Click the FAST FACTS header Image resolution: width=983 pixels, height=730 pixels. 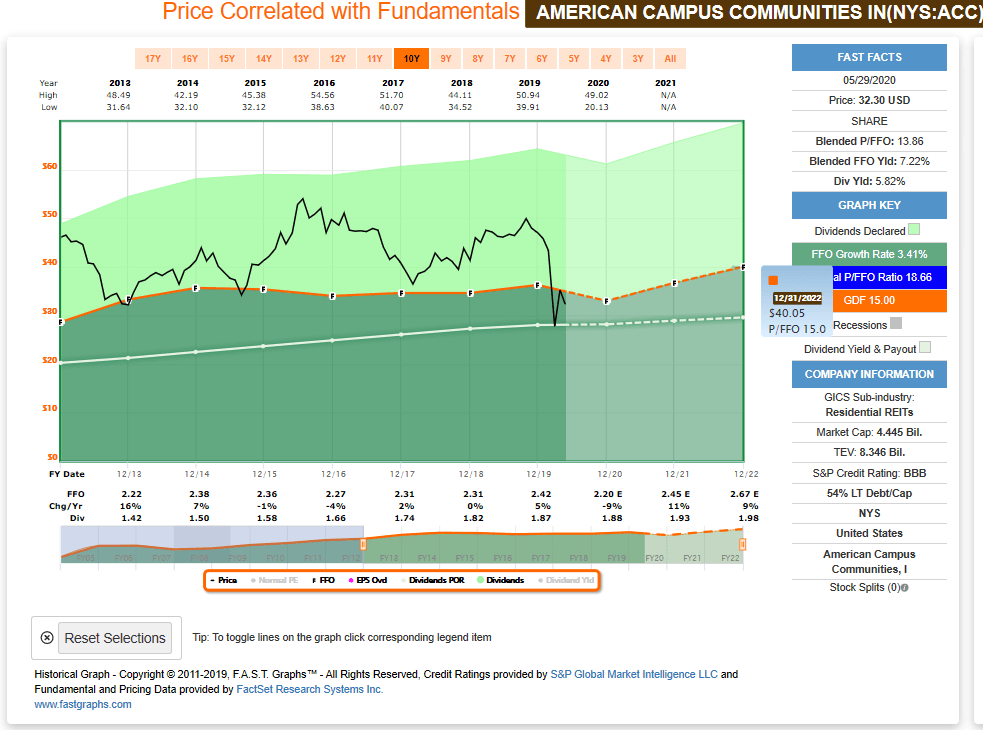869,57
